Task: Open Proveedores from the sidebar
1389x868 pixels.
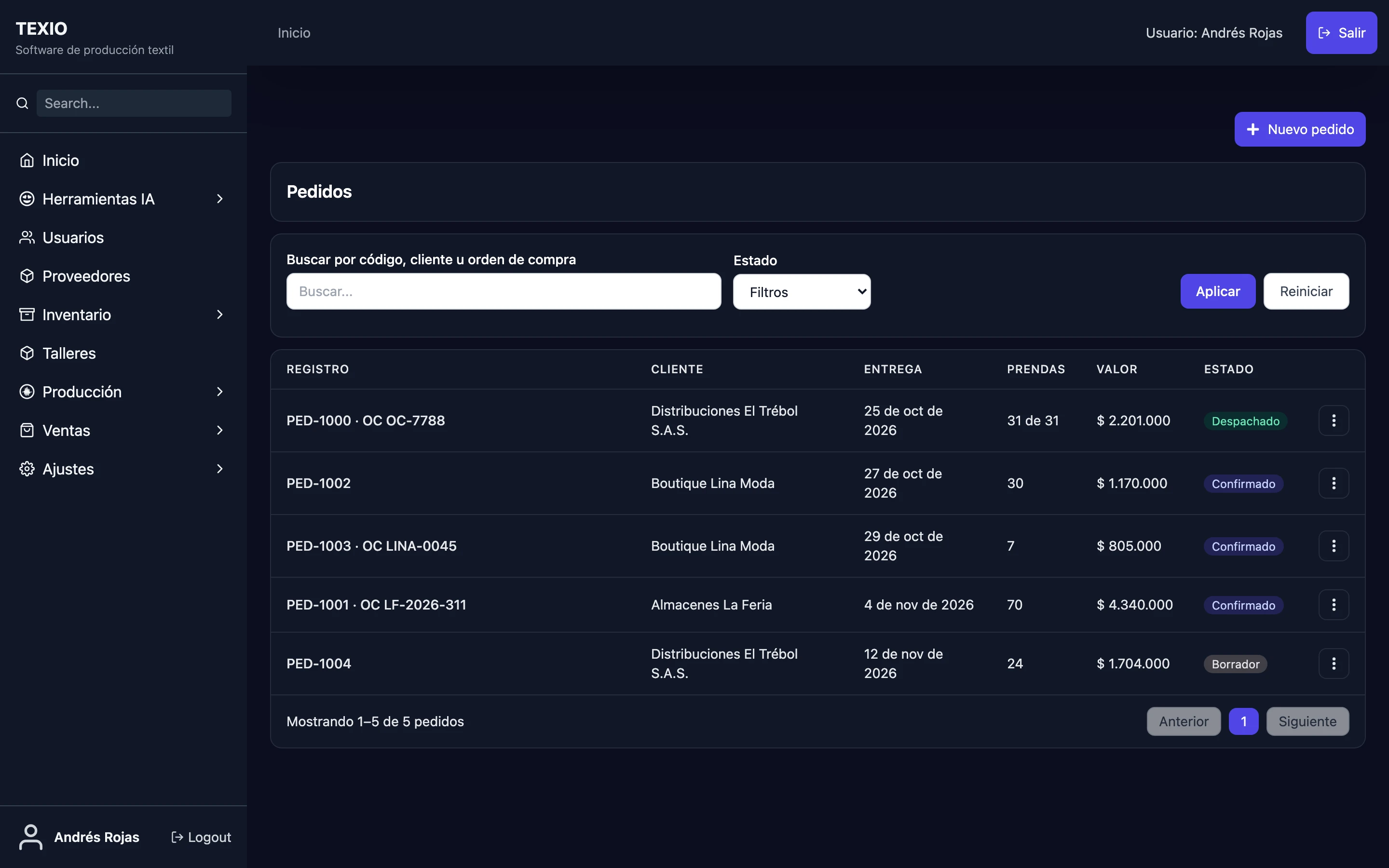Action: [123, 275]
